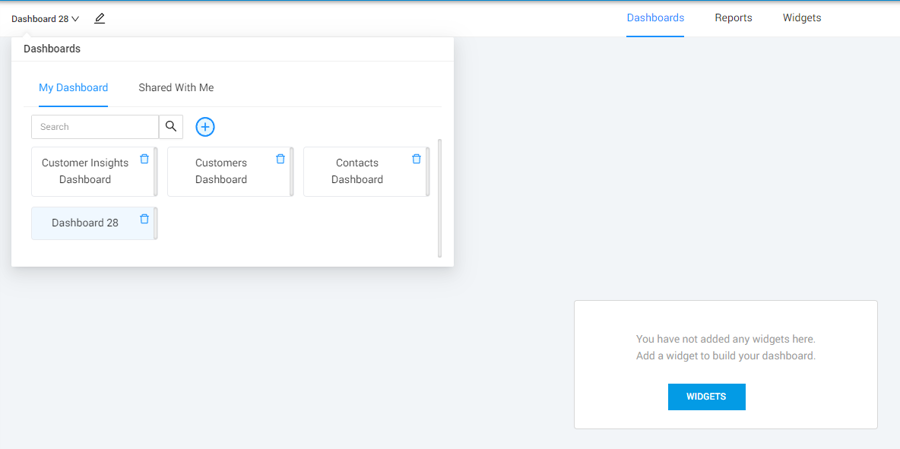The width and height of the screenshot is (900, 449).
Task: Open the Contacts Dashboard card
Action: pyautogui.click(x=357, y=172)
